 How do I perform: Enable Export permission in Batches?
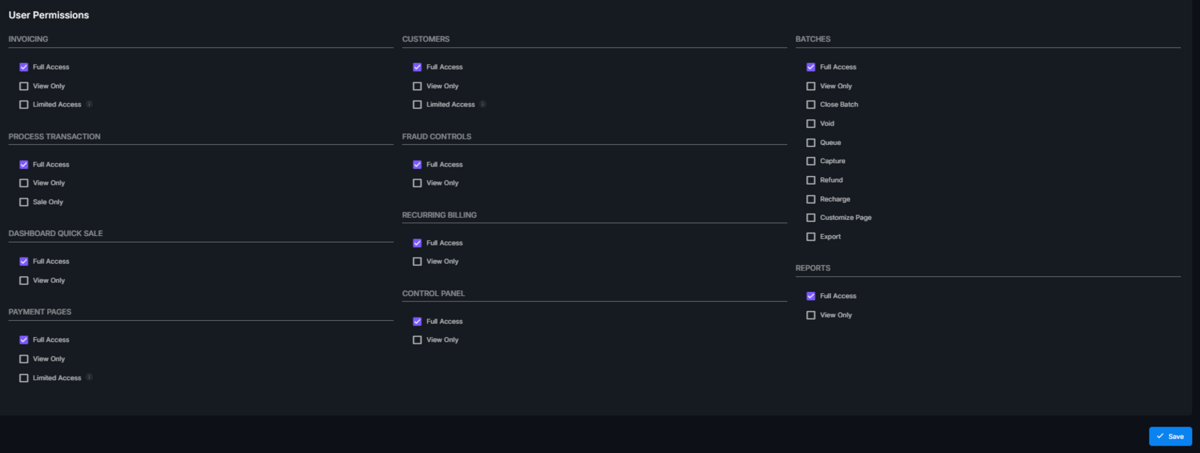point(811,237)
